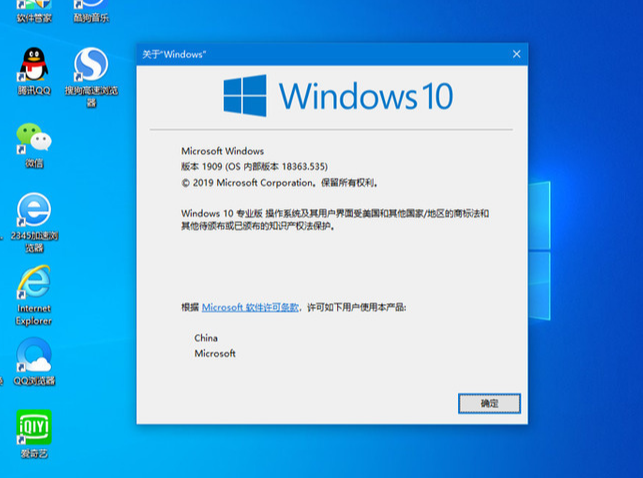643x478 pixels.
Task: Click the 'Microsoft Windows' heading text
Action: point(222,151)
